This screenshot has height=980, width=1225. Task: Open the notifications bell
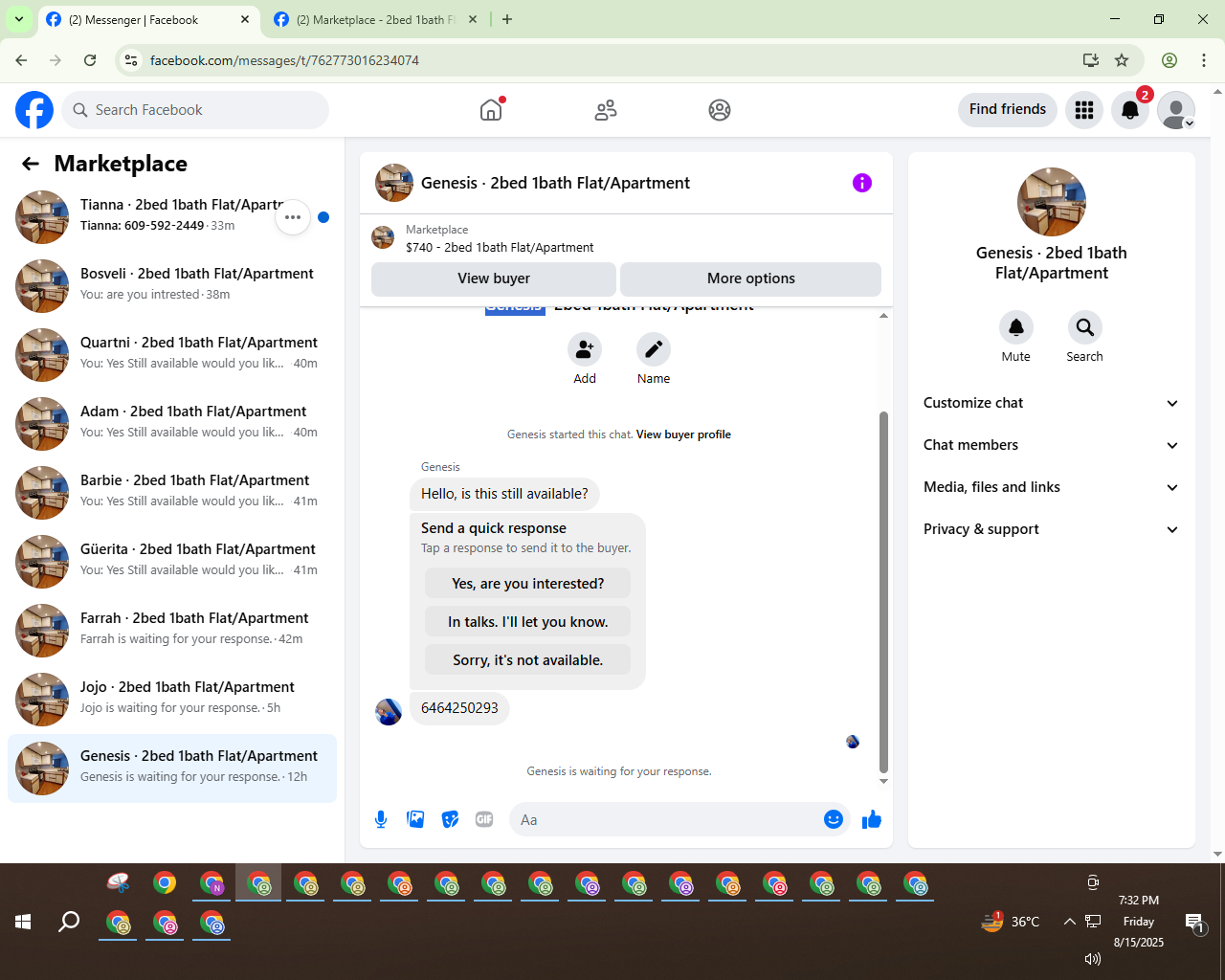(x=1130, y=110)
